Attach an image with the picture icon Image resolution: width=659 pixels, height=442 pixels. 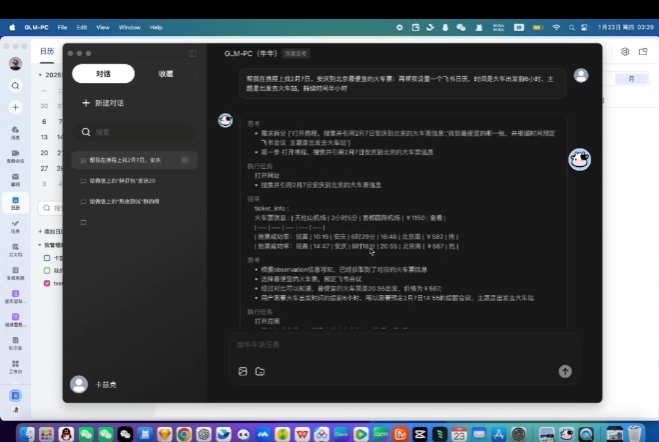click(243, 371)
